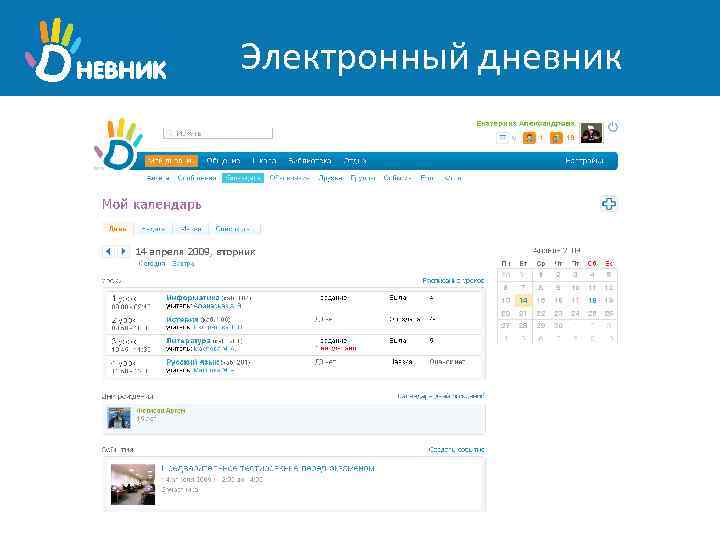The width and height of the screenshot is (720, 540).
Task: Select the highlighted Календарь submenu item
Action: click(243, 178)
